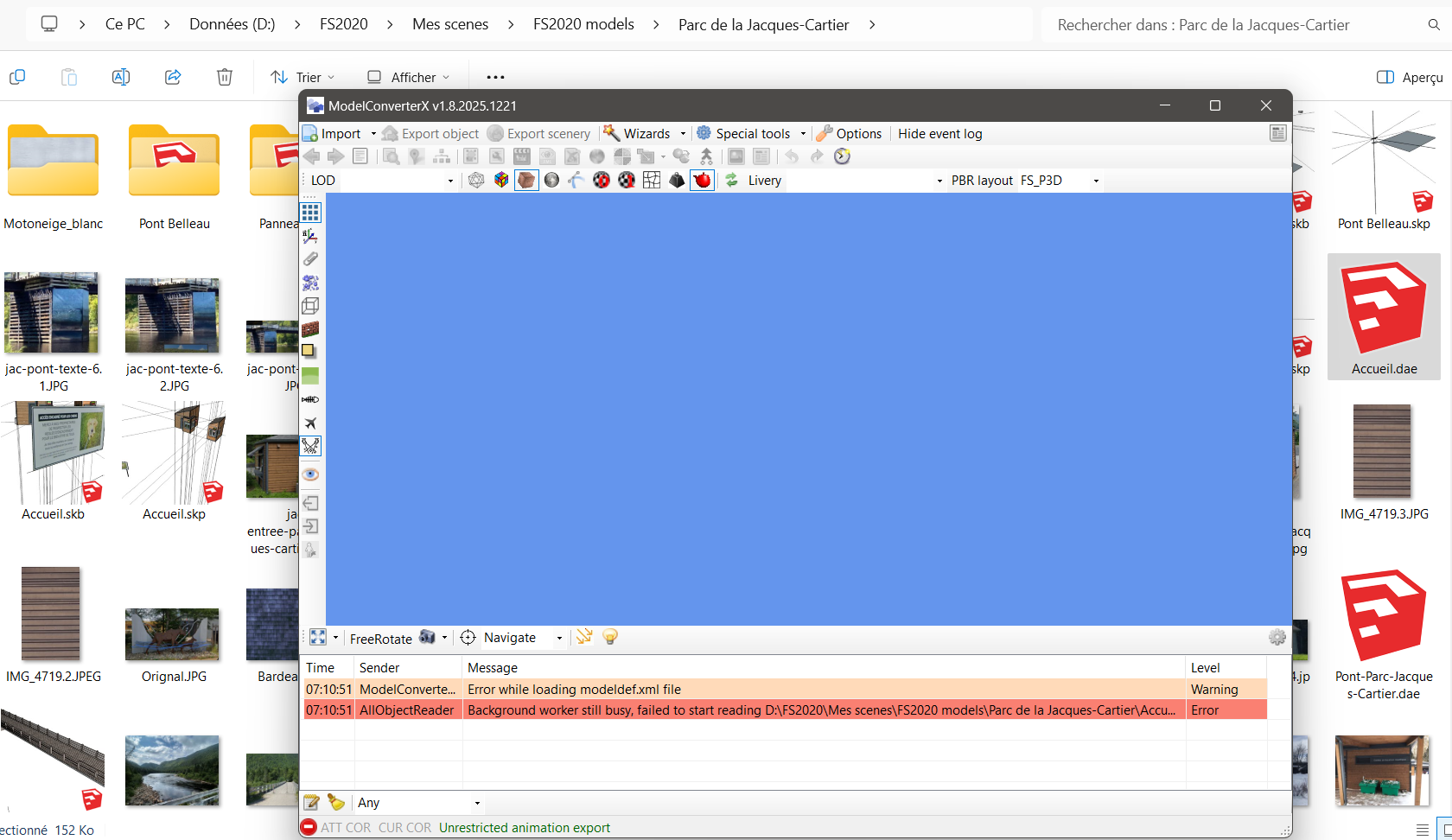Viewport: 1452px width, 840px height.
Task: Toggle the crossed light-poles icon in side toolbar
Action: (310, 446)
